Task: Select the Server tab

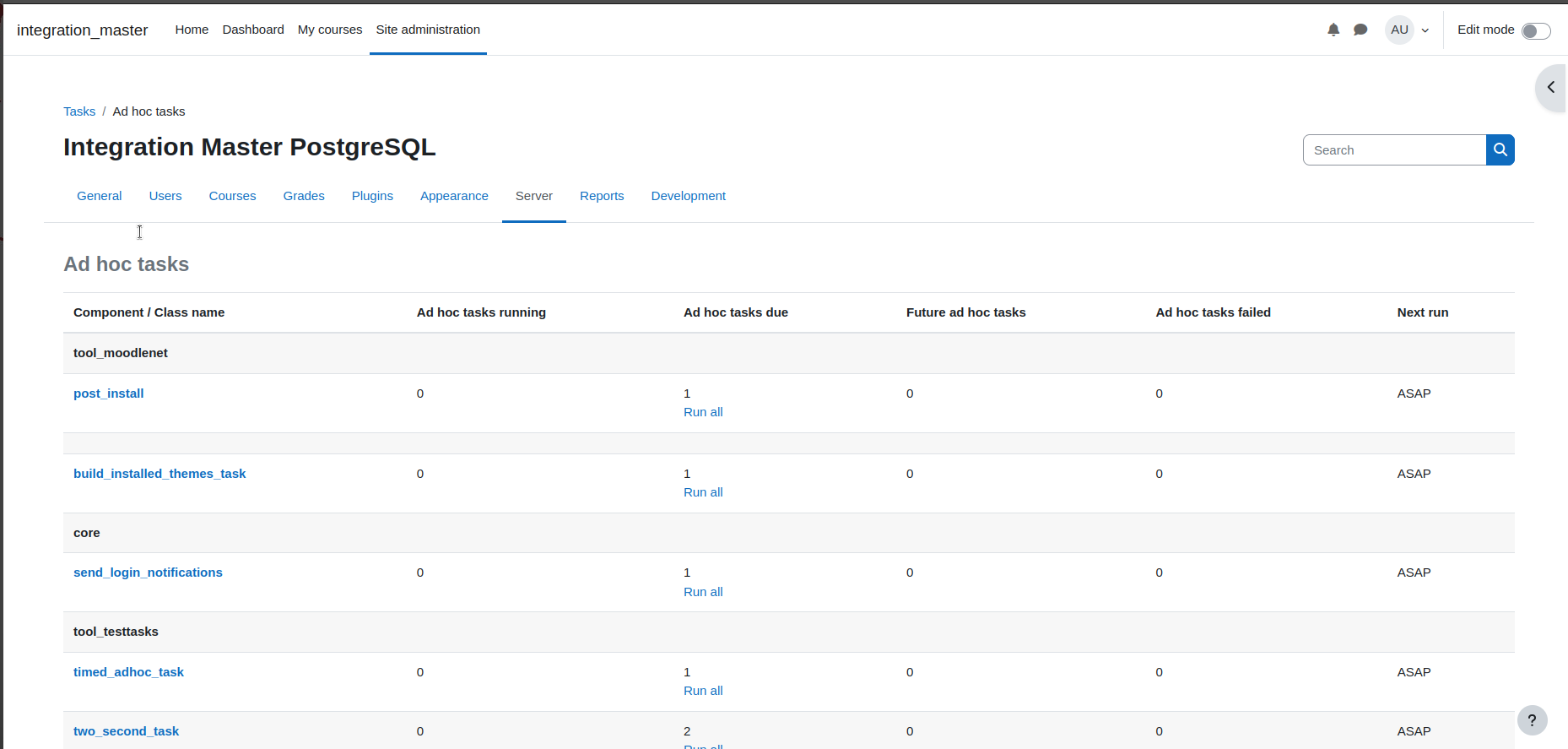Action: click(x=534, y=196)
